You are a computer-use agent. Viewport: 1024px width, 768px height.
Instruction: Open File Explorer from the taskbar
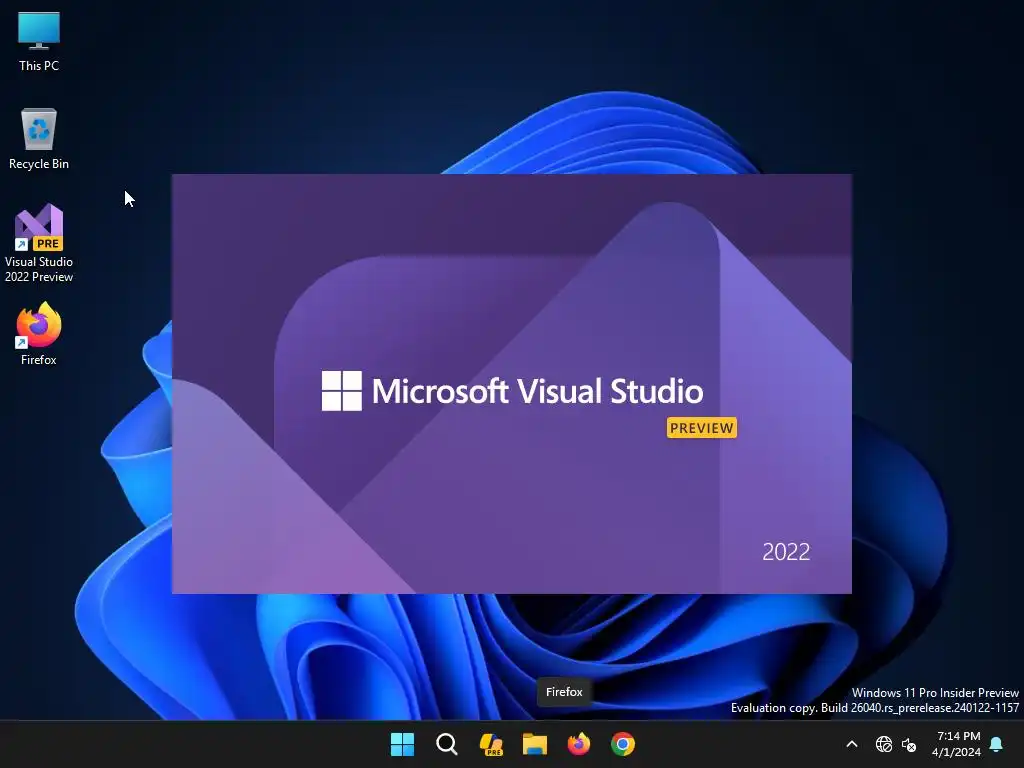pyautogui.click(x=535, y=744)
